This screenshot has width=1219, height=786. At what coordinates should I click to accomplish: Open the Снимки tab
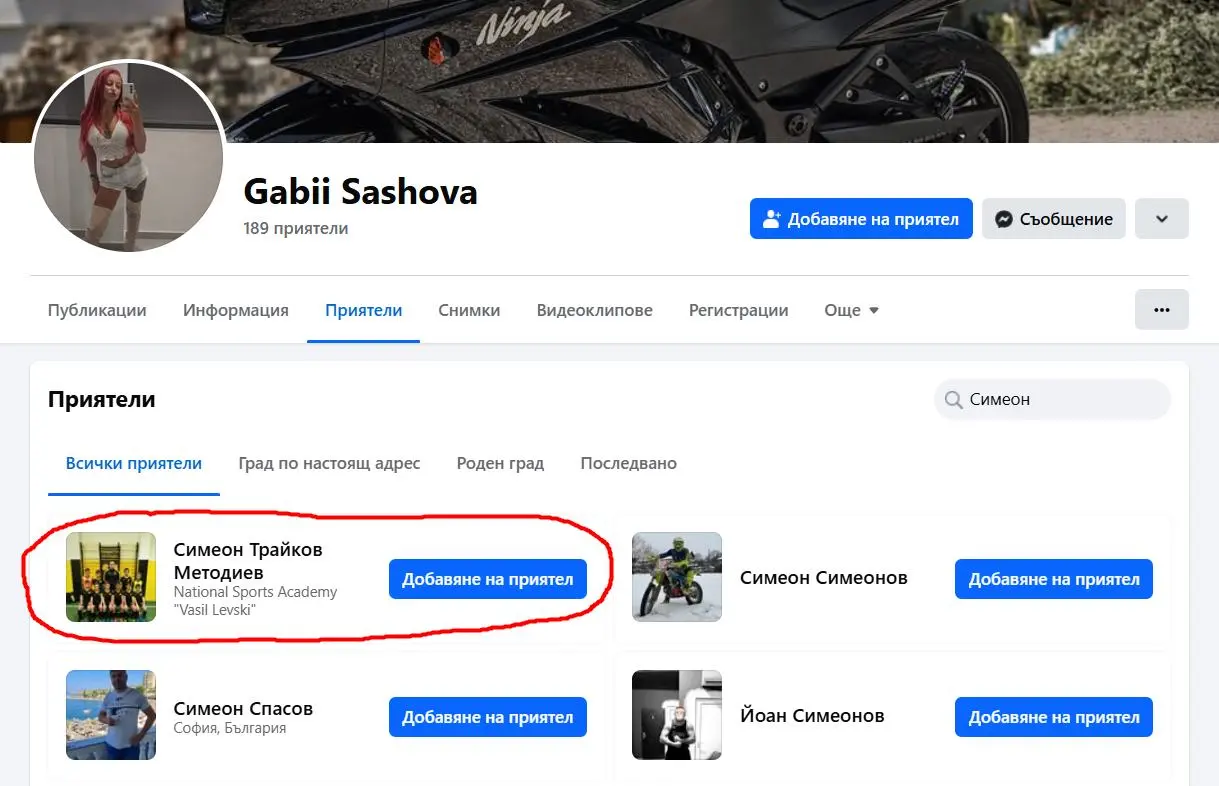coord(469,310)
